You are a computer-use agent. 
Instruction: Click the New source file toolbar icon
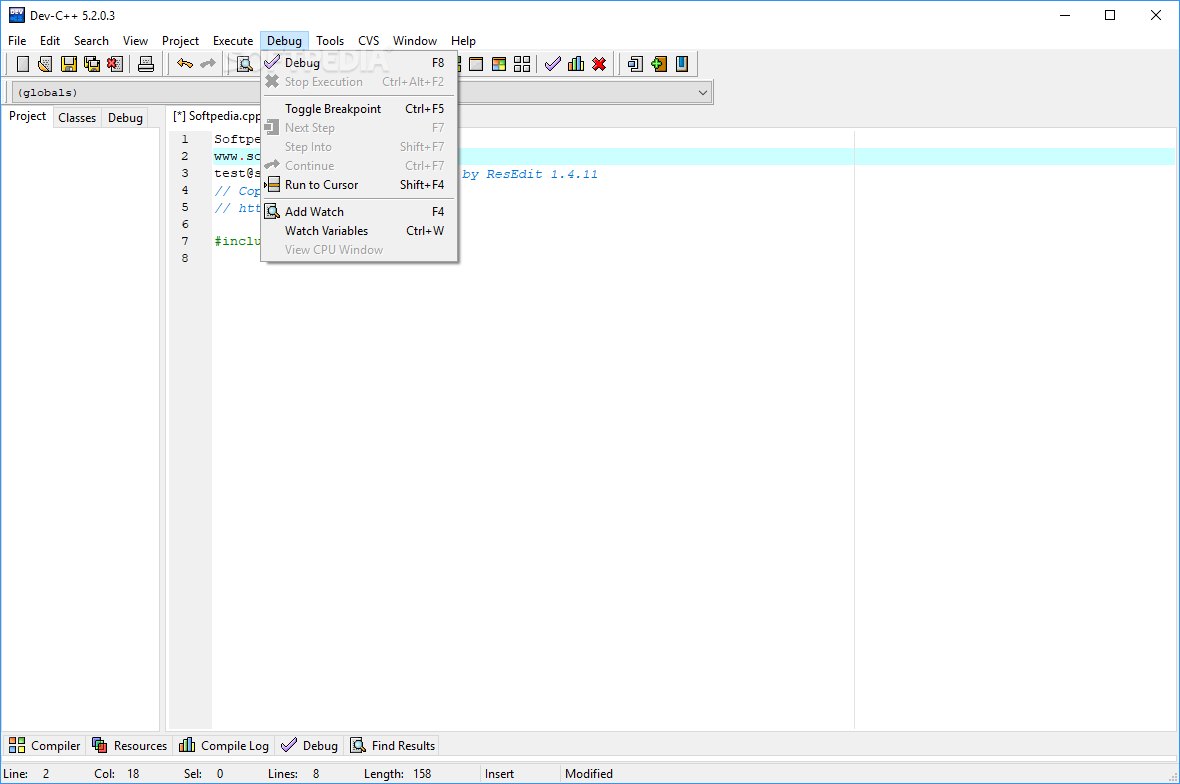[23, 64]
